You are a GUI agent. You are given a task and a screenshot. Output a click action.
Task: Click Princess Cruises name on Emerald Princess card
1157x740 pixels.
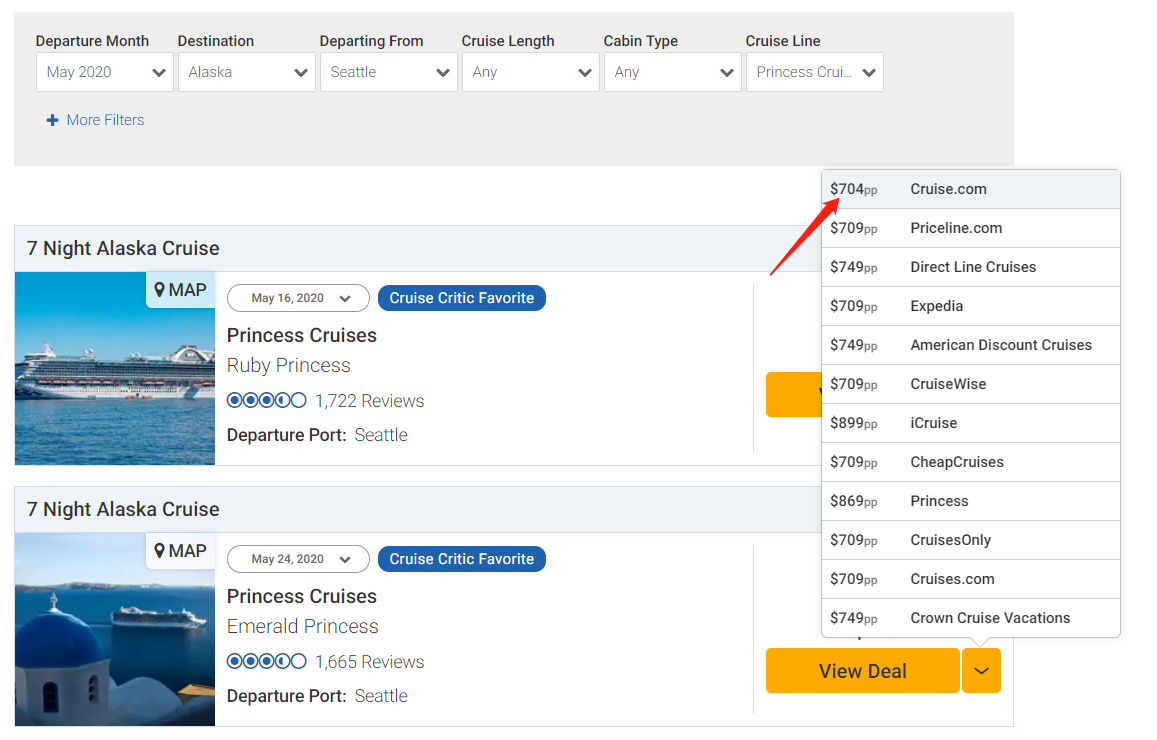302,597
